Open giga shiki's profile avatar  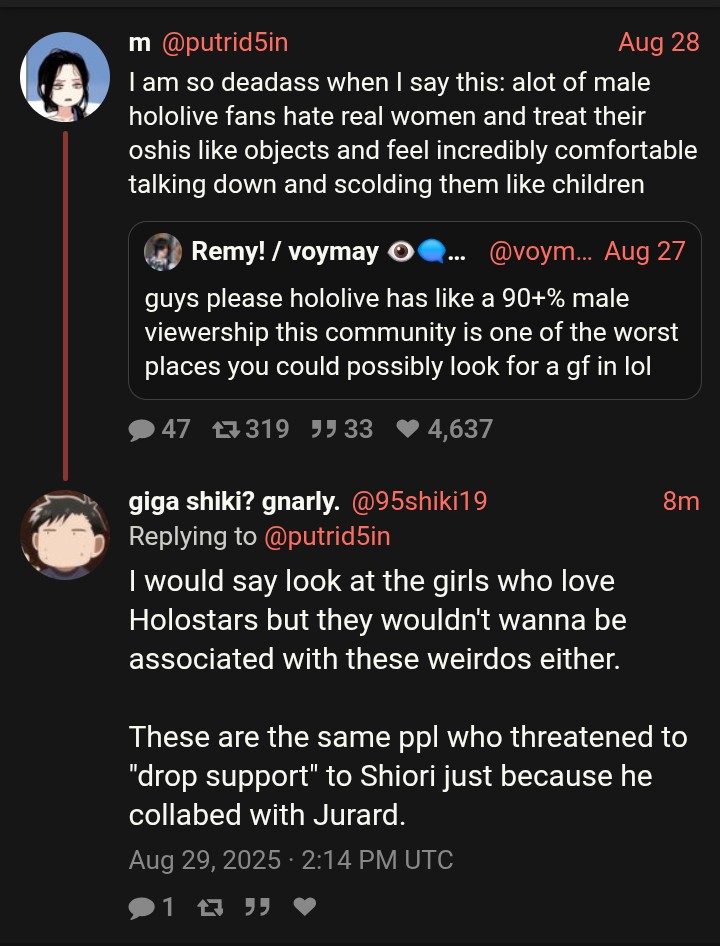tap(65, 534)
